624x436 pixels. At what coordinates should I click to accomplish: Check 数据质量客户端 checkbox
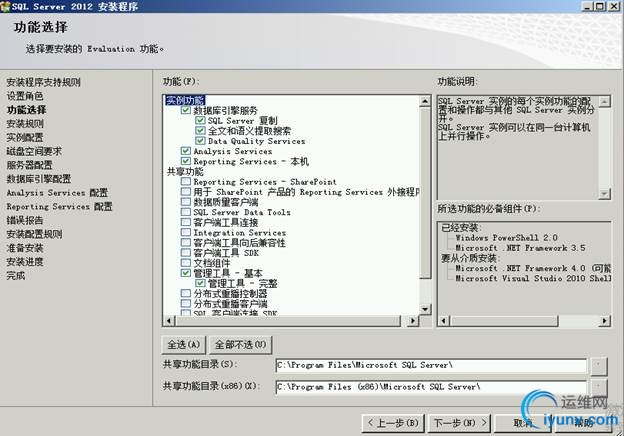(x=185, y=202)
